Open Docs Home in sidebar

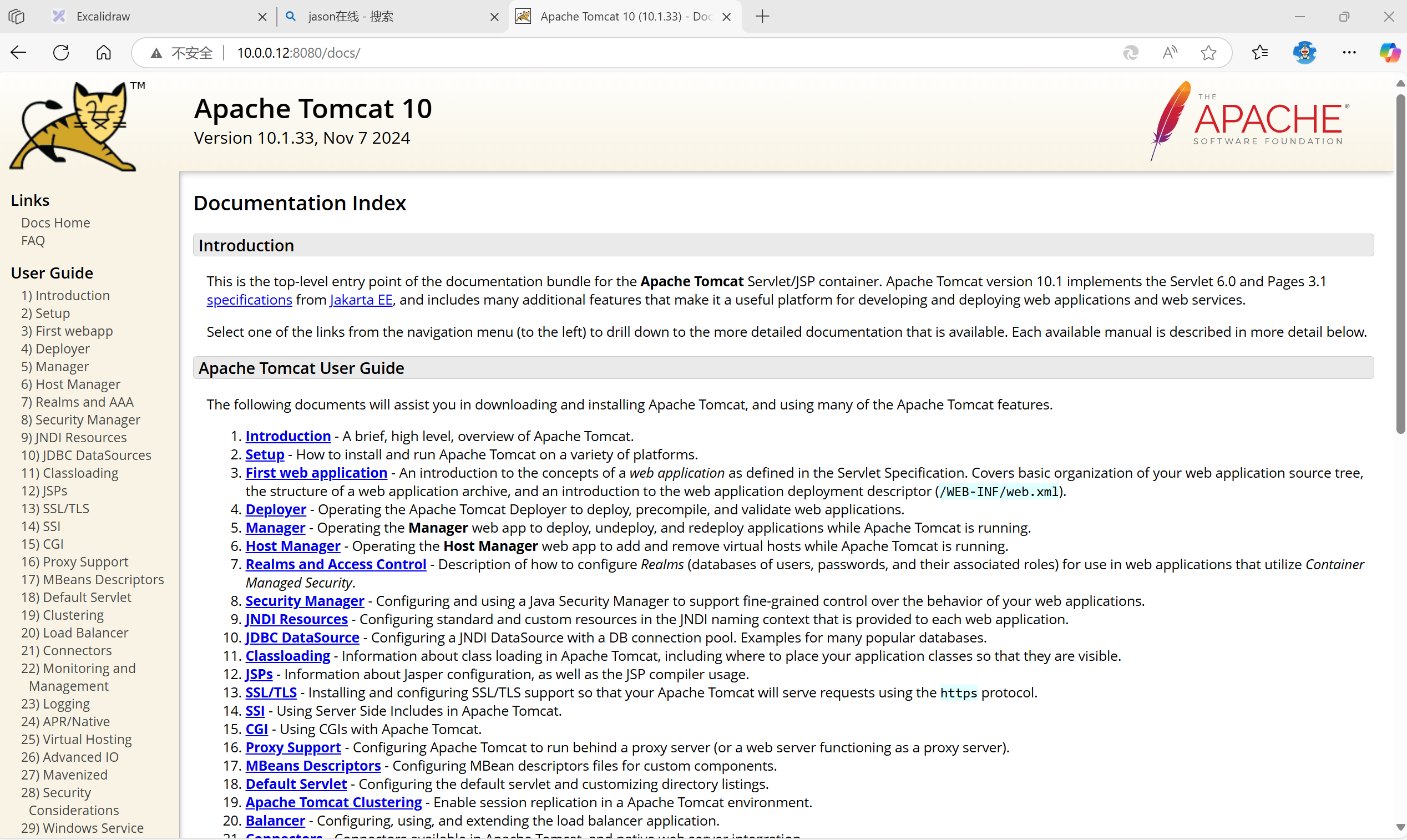55,222
